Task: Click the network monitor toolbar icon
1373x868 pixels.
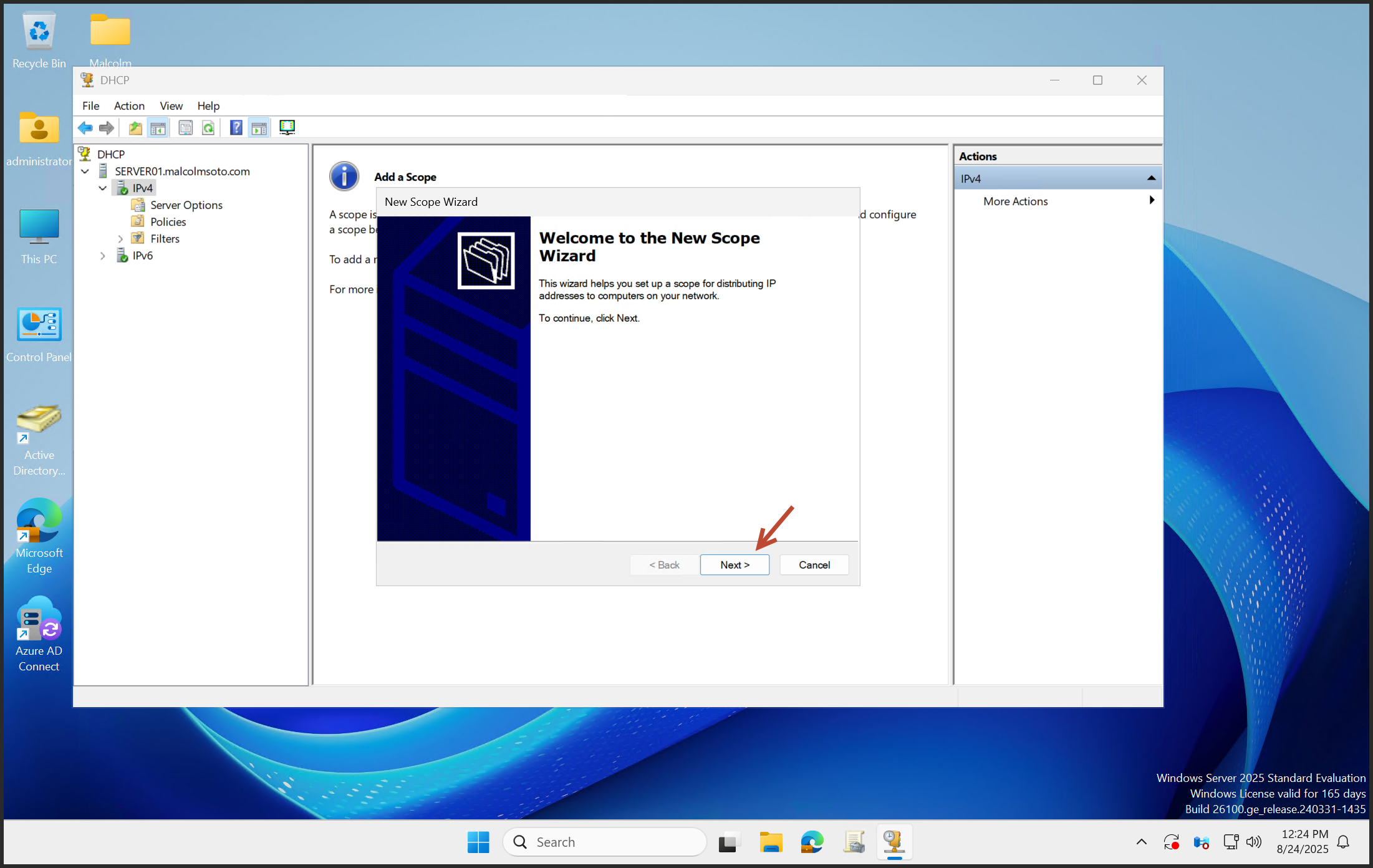Action: pyautogui.click(x=287, y=128)
